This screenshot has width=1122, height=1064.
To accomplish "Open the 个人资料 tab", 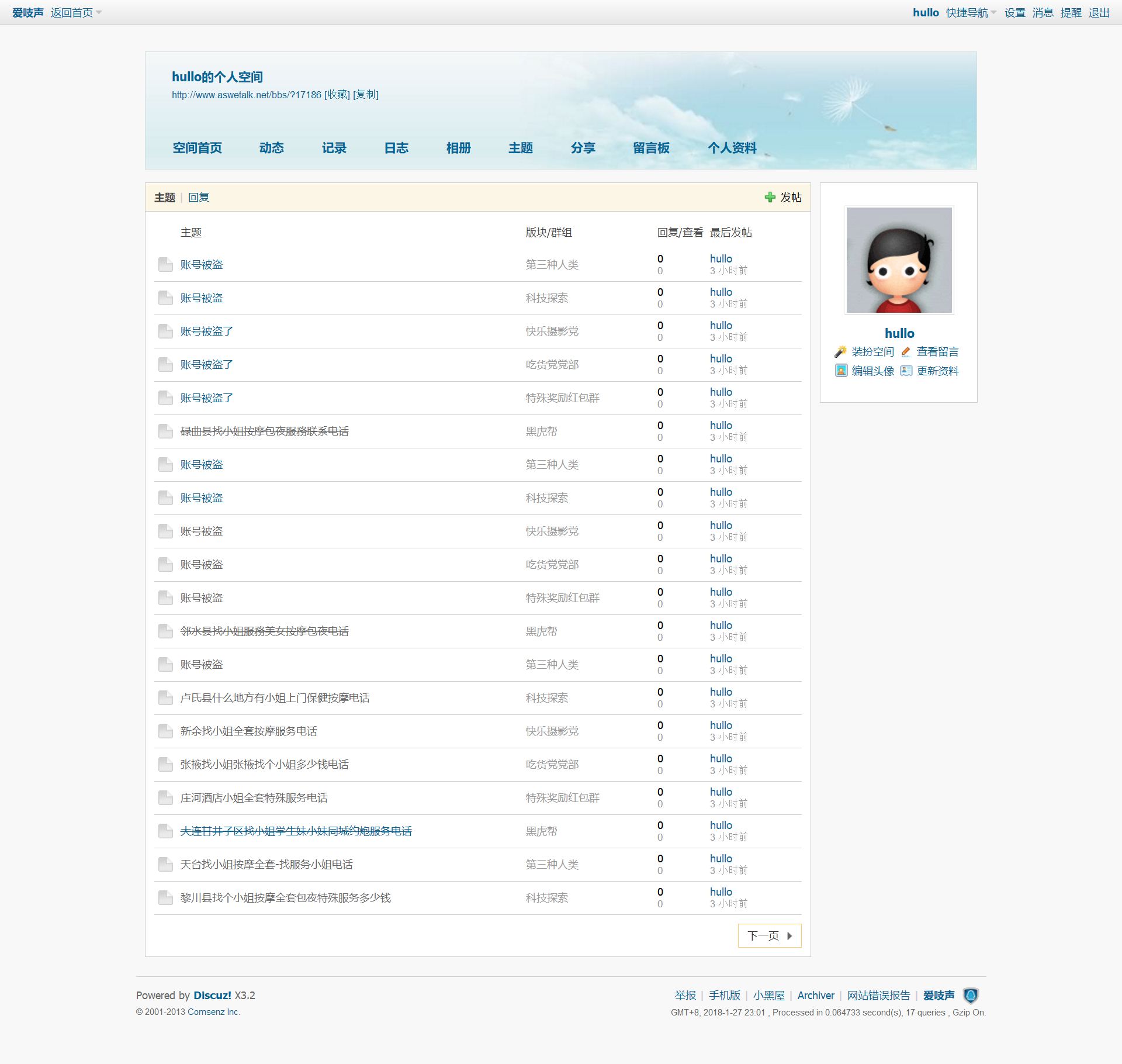I will pos(732,148).
